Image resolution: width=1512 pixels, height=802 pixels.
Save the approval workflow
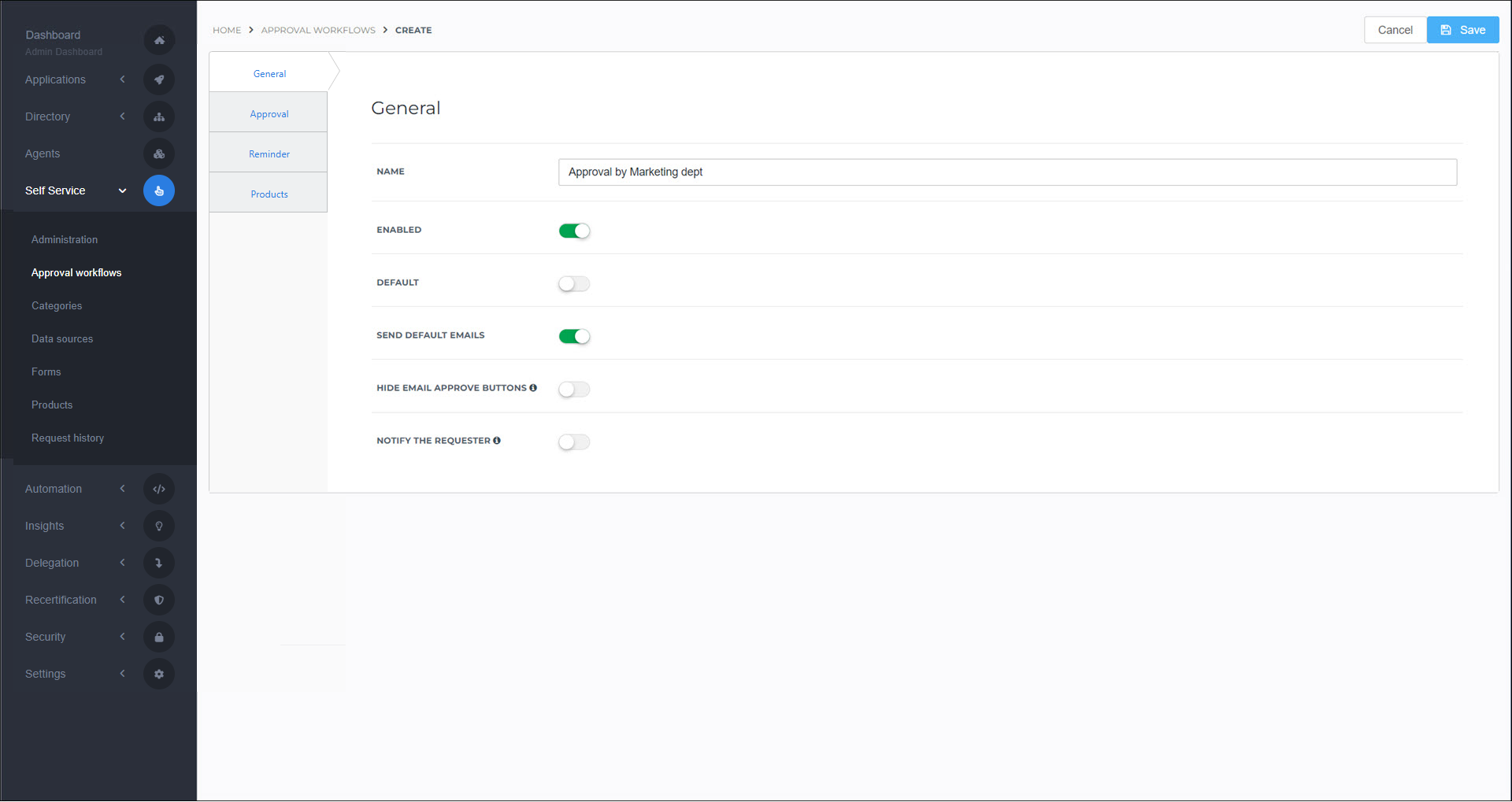click(x=1462, y=29)
